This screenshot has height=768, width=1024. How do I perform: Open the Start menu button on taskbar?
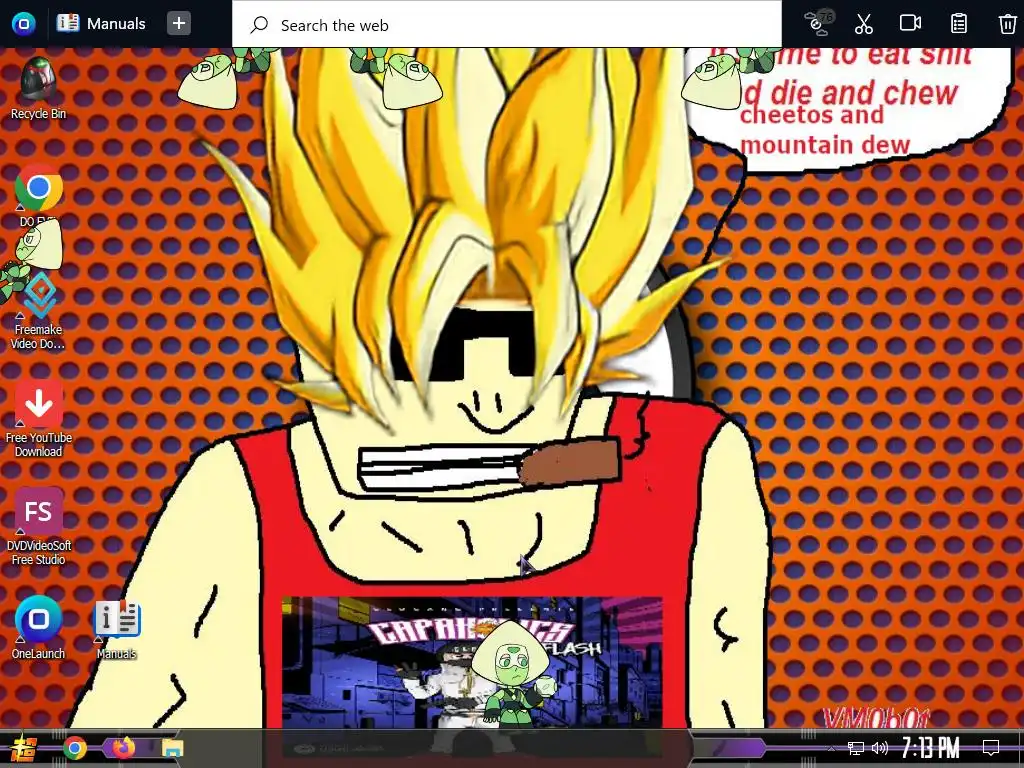tap(23, 748)
